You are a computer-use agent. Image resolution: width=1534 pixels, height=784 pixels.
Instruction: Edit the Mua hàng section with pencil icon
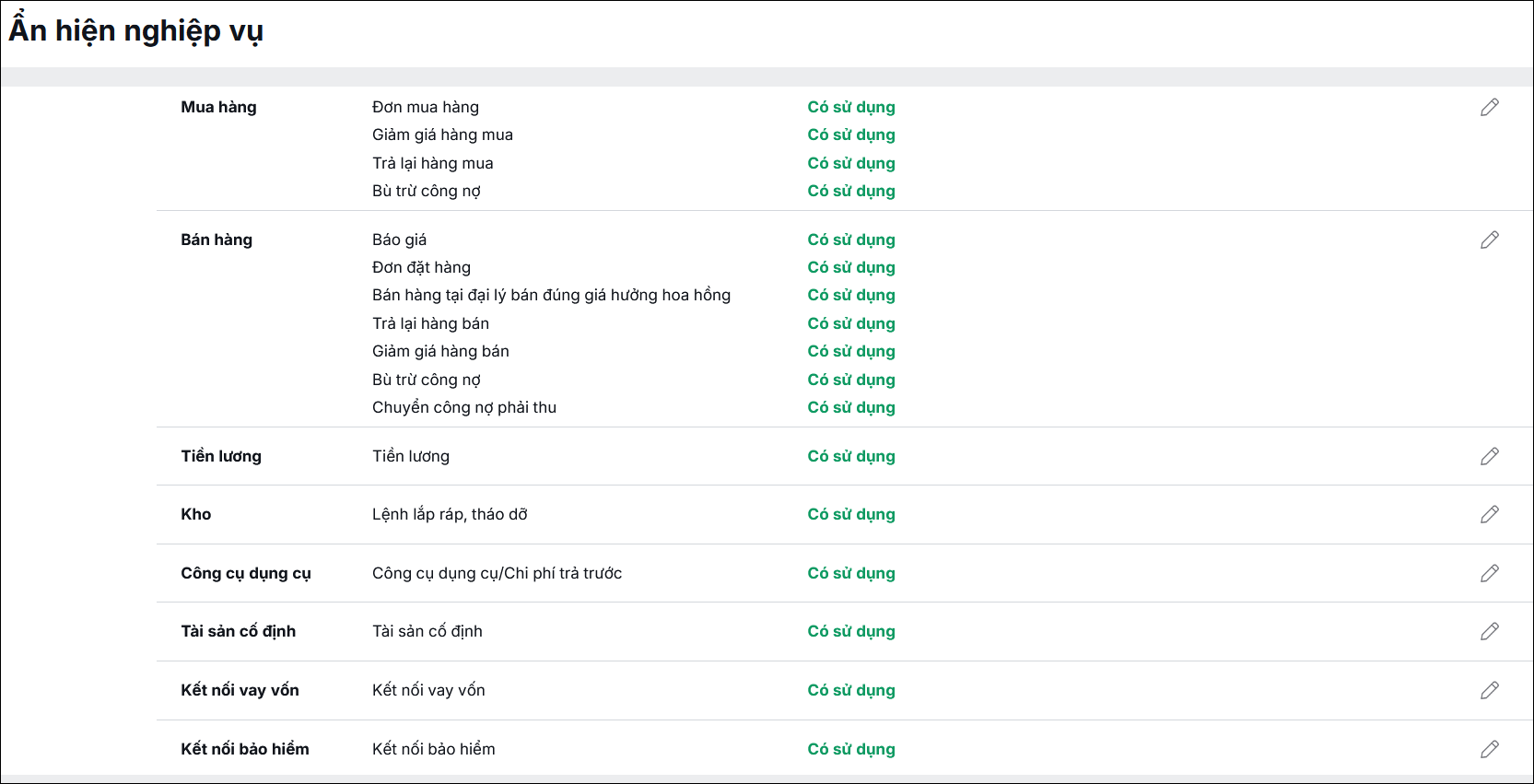click(1490, 107)
